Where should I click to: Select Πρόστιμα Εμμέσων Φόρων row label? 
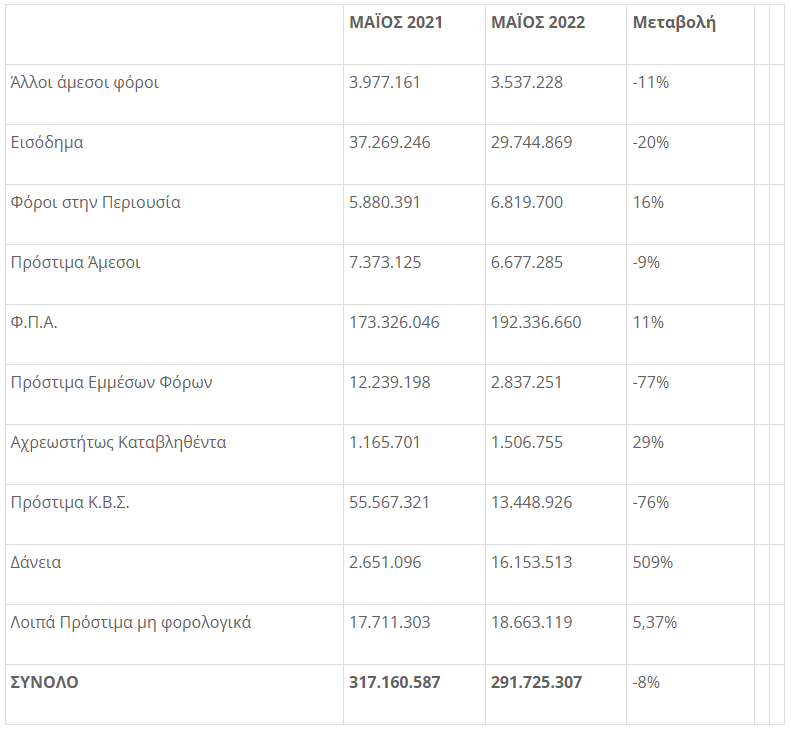coord(111,383)
